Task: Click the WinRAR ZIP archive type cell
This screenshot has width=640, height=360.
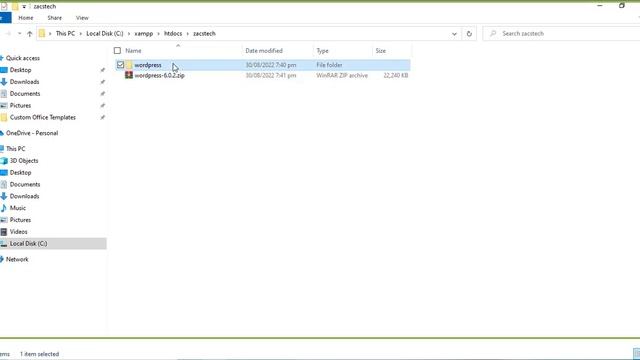Action: point(342,76)
